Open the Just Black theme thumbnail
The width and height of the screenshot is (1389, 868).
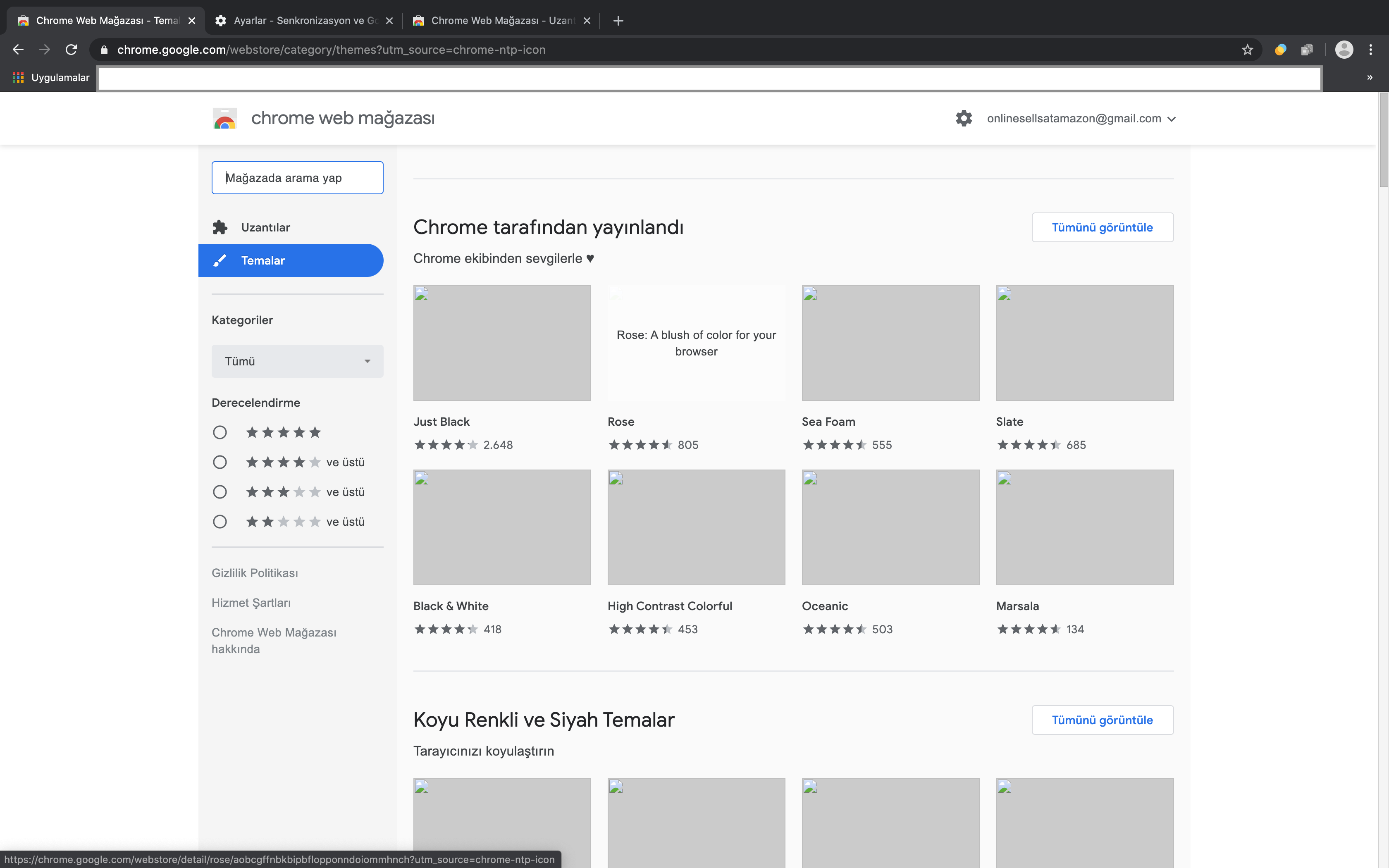coord(501,343)
